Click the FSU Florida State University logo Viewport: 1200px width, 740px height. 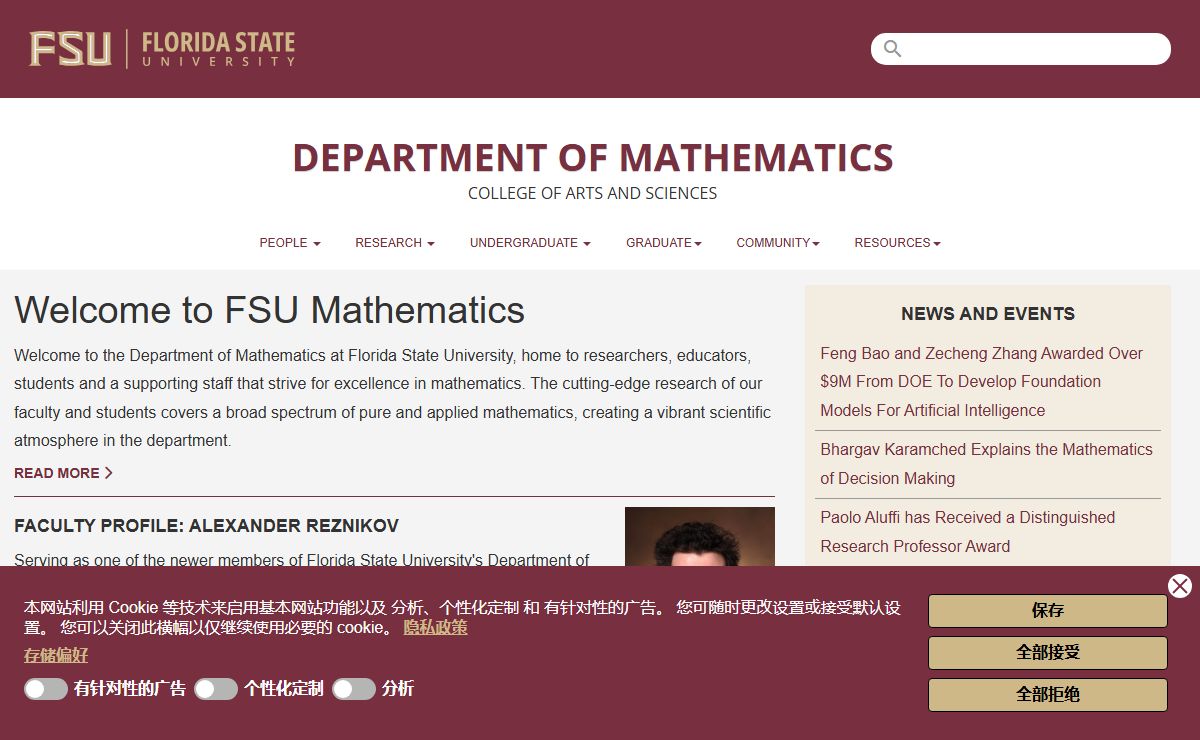coord(162,49)
